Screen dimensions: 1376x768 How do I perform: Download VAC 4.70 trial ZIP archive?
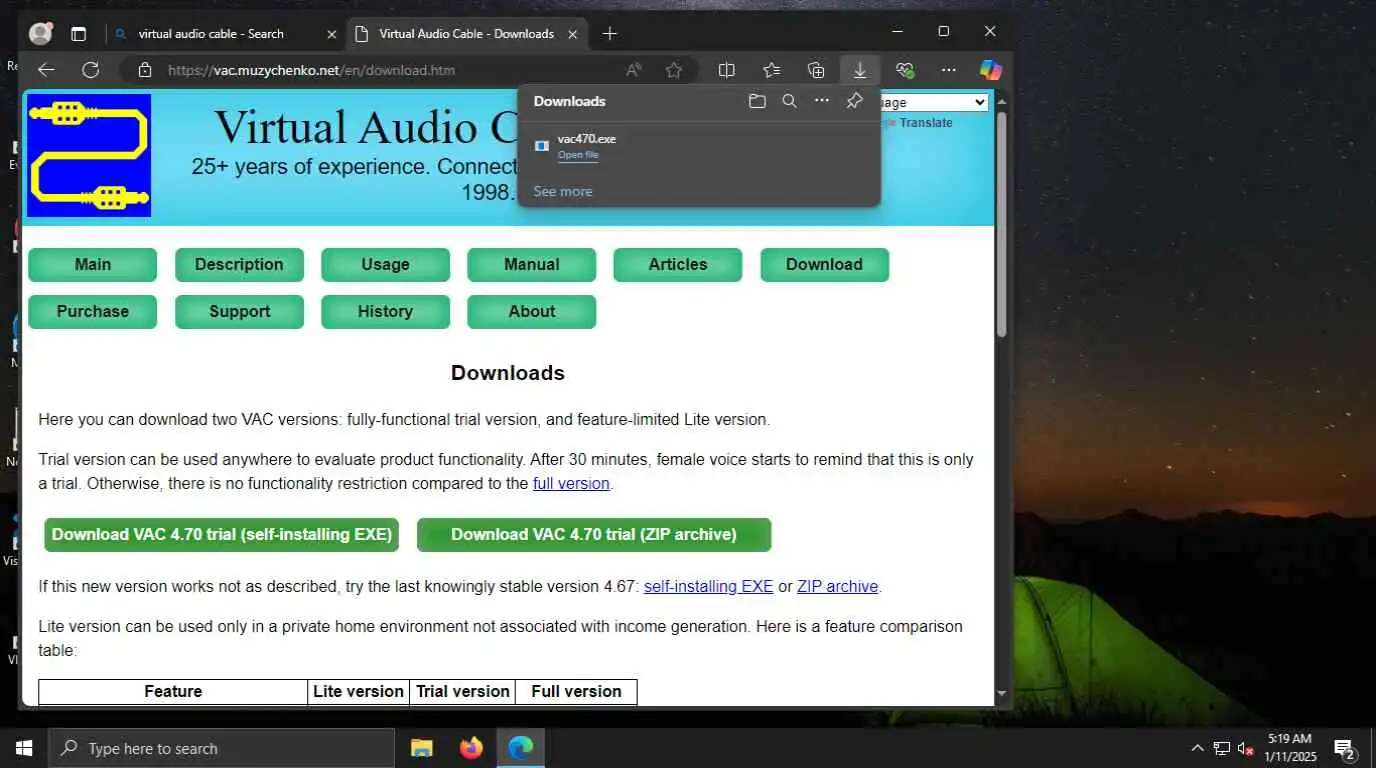[594, 535]
